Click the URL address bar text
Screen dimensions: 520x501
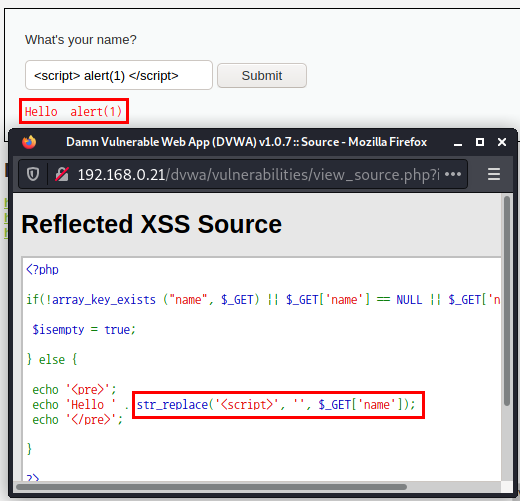(259, 174)
